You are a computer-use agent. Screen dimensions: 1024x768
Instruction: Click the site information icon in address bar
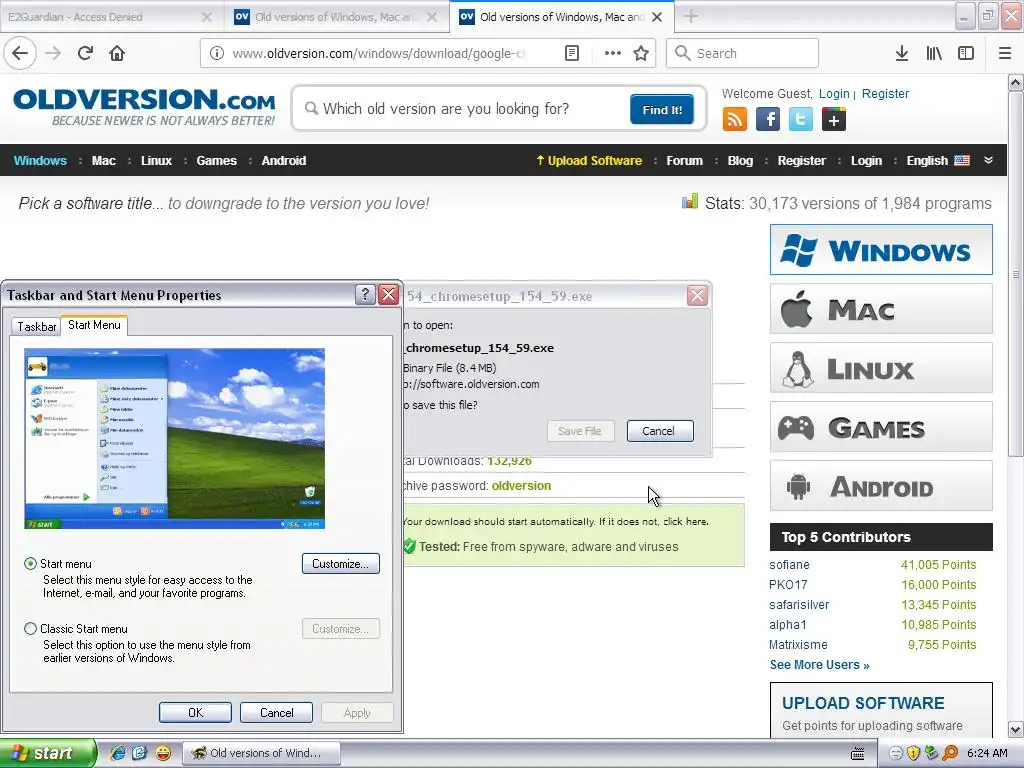click(x=217, y=54)
